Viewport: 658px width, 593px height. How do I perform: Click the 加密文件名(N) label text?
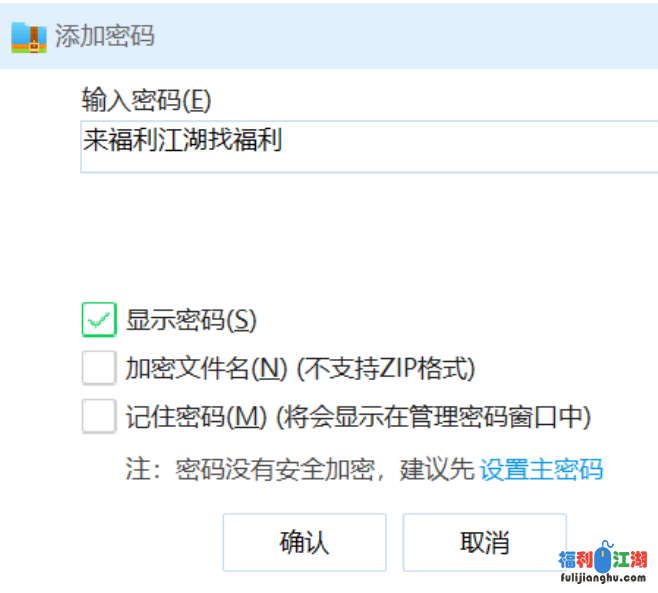point(206,368)
